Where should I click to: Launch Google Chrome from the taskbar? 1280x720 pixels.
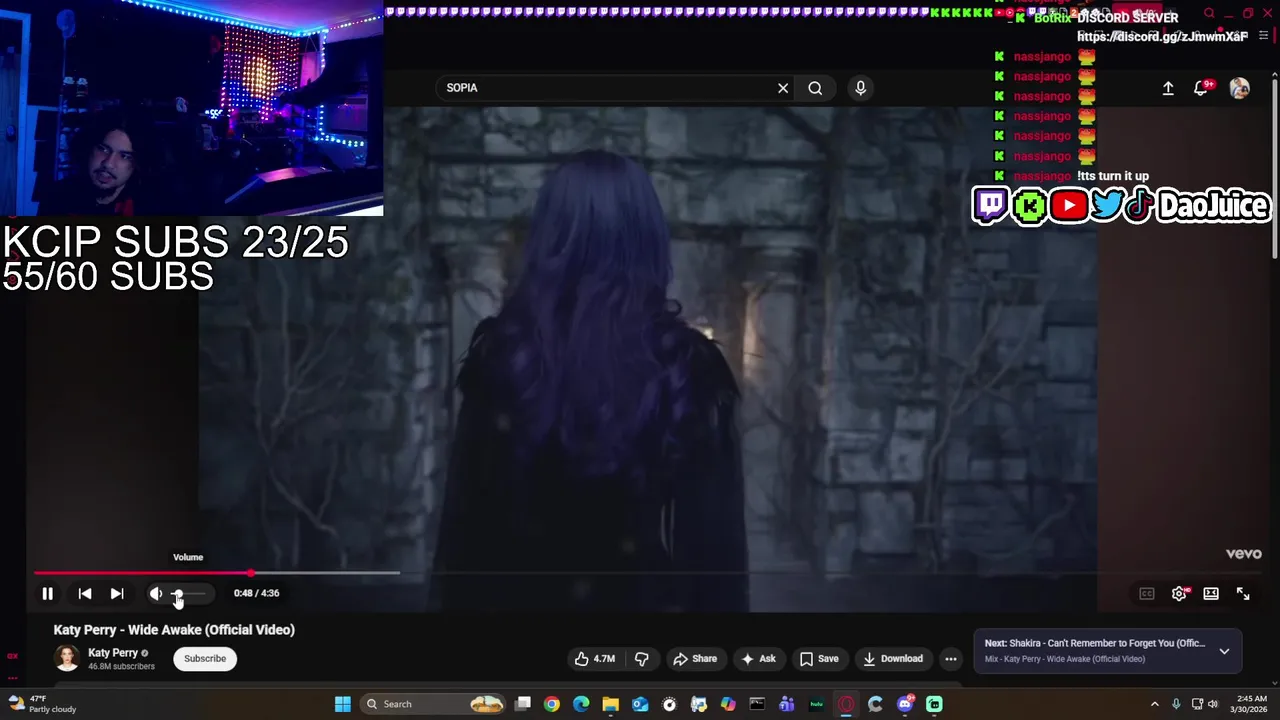pyautogui.click(x=552, y=704)
